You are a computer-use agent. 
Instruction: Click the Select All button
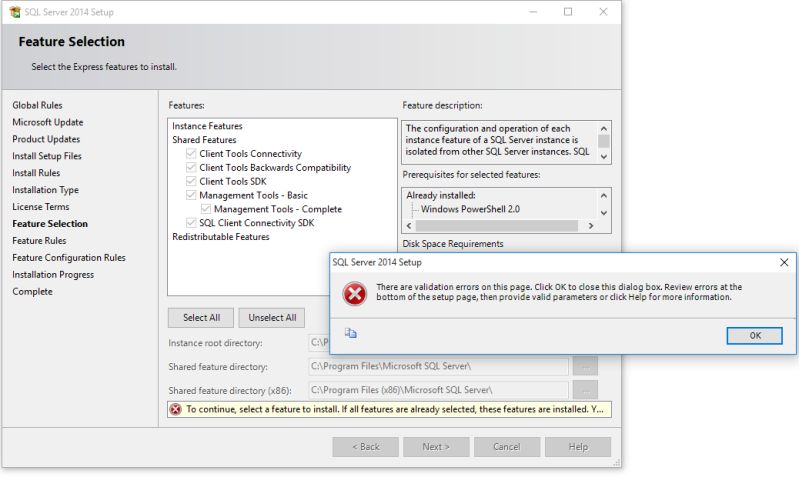point(201,318)
